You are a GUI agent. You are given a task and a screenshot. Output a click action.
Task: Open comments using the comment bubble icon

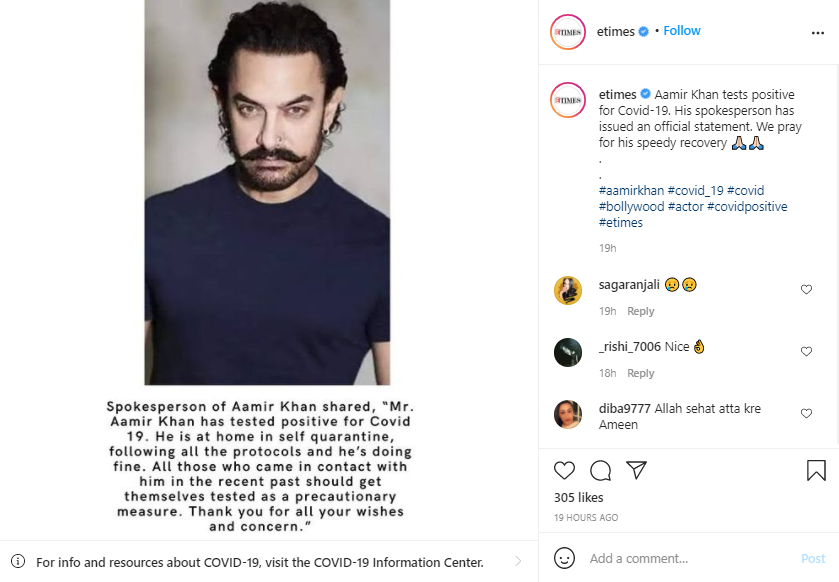pyautogui.click(x=599, y=470)
